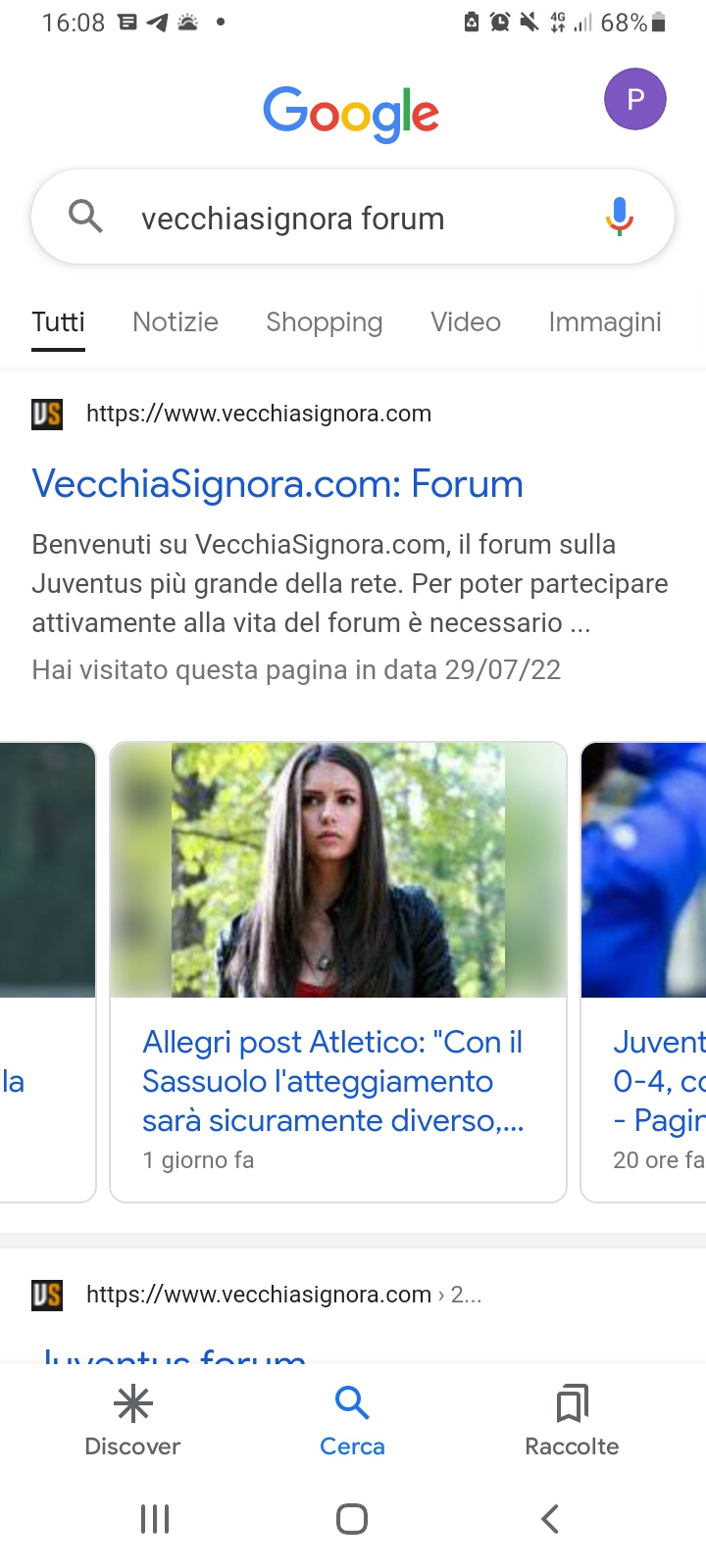Open the Discover asterisk icon
The image size is (706, 1568).
tap(133, 1404)
